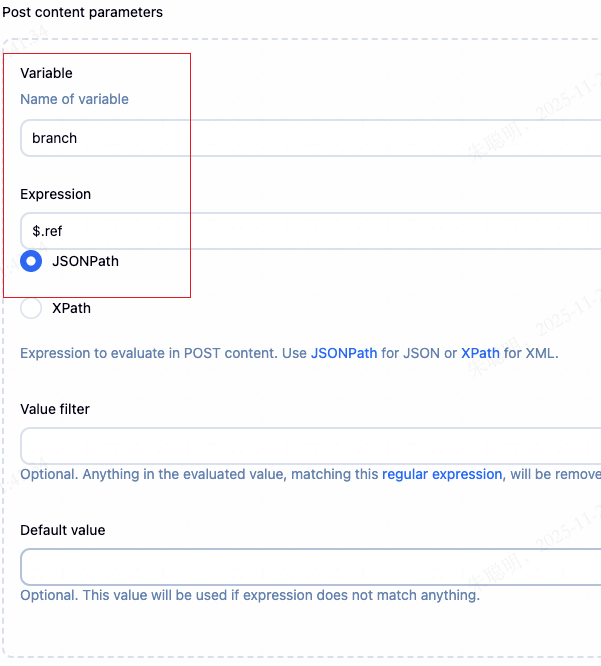This screenshot has width=601, height=666.
Task: Click the 'Value filter' section label
Action: 55,409
